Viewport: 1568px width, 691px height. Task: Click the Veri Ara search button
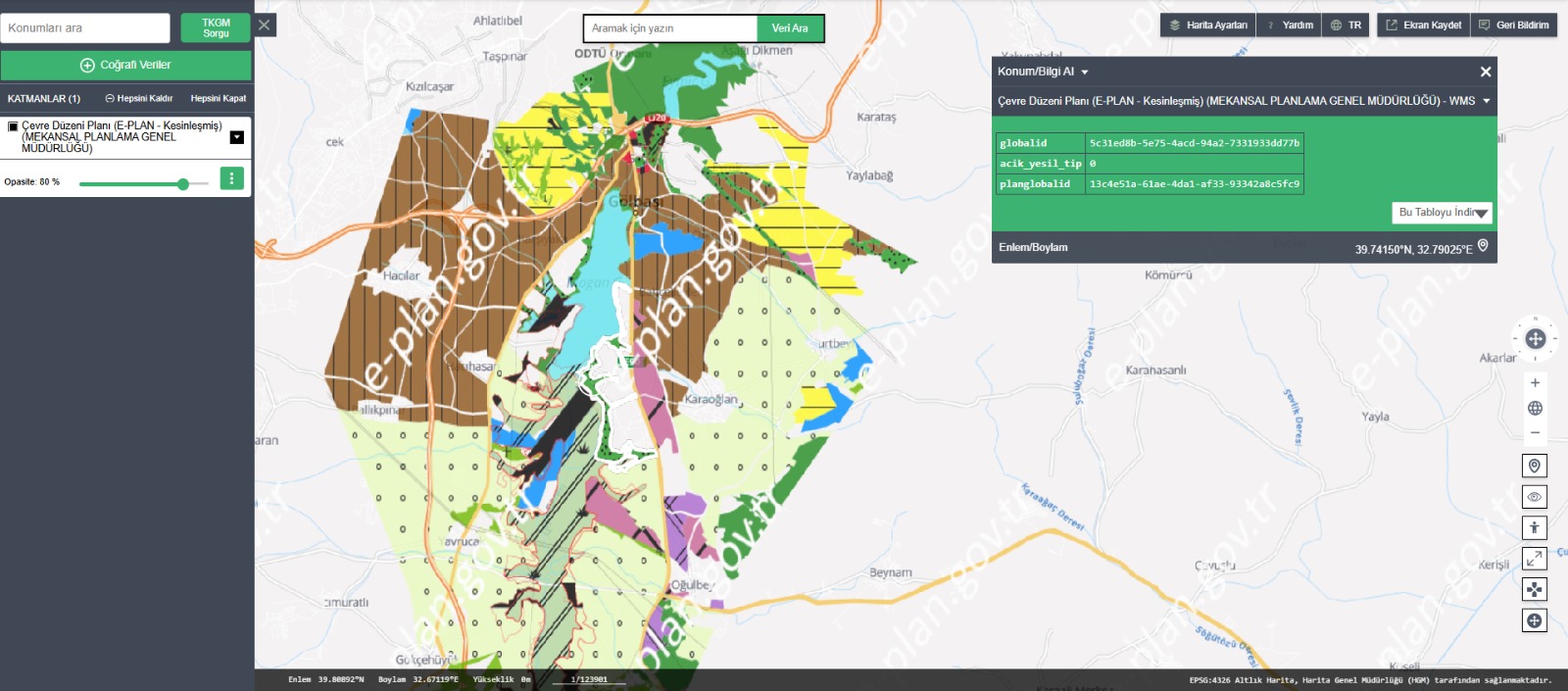(790, 28)
